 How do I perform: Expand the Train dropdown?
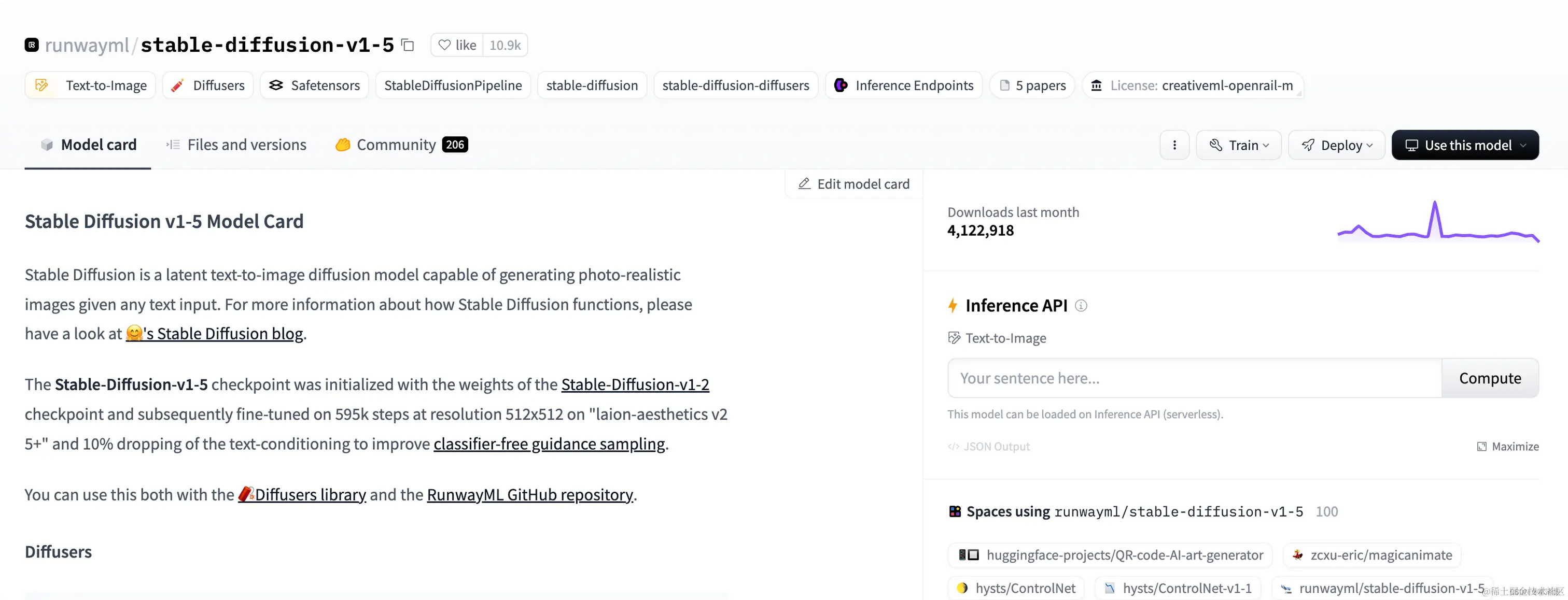click(x=1238, y=145)
